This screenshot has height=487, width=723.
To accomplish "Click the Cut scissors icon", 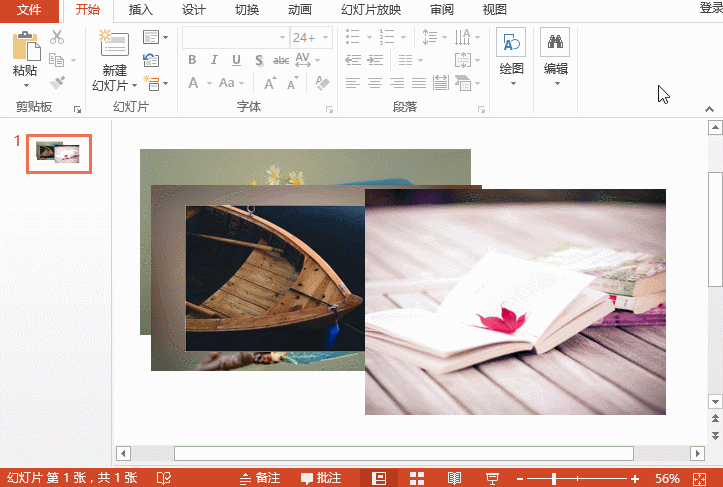I will click(x=57, y=37).
